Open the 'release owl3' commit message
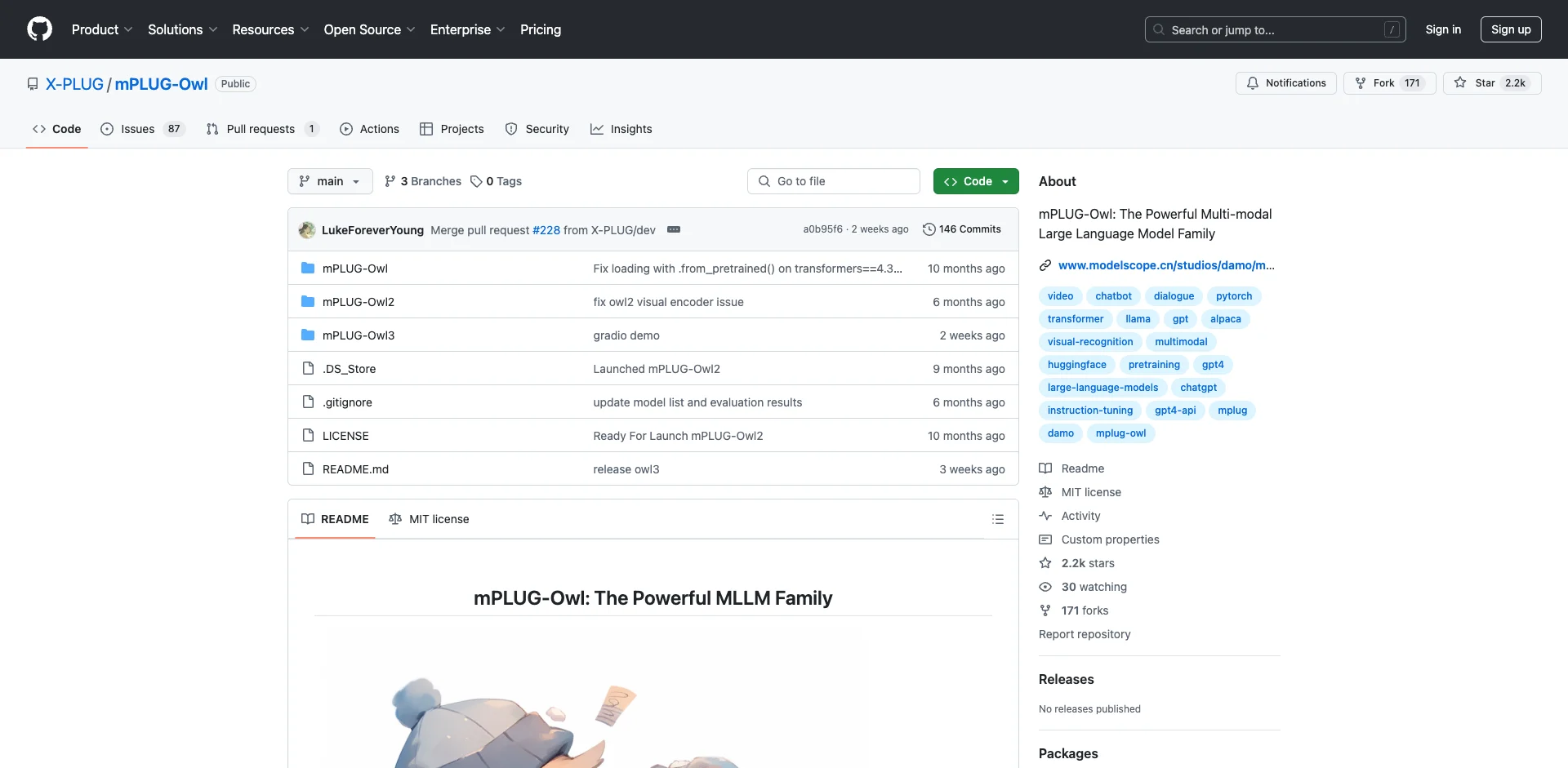This screenshot has width=1568, height=768. click(626, 469)
